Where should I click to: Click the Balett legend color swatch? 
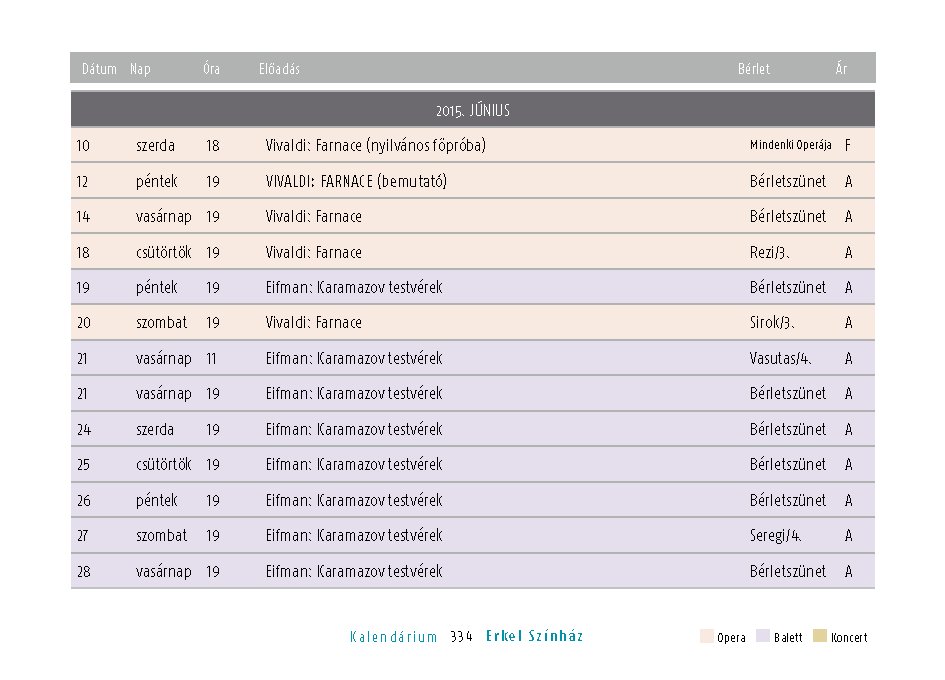pos(763,636)
